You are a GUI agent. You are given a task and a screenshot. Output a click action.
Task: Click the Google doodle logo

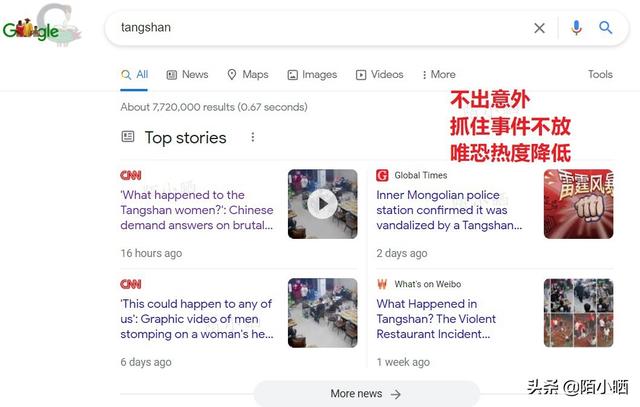point(42,27)
